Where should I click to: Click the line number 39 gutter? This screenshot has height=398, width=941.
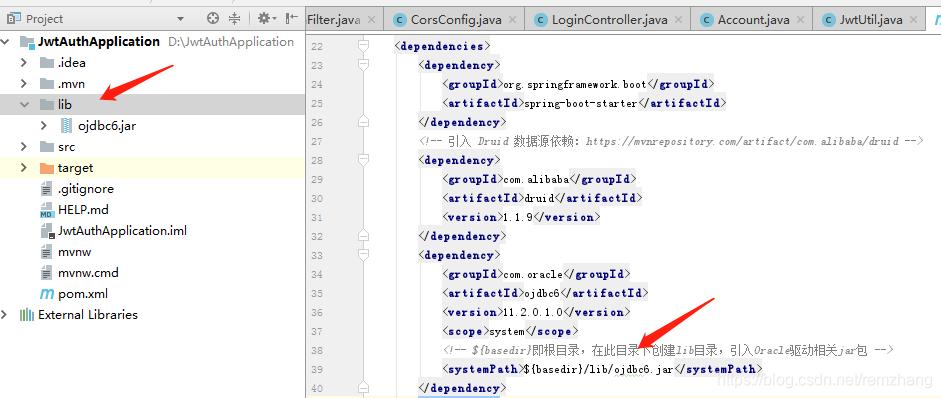coord(317,369)
